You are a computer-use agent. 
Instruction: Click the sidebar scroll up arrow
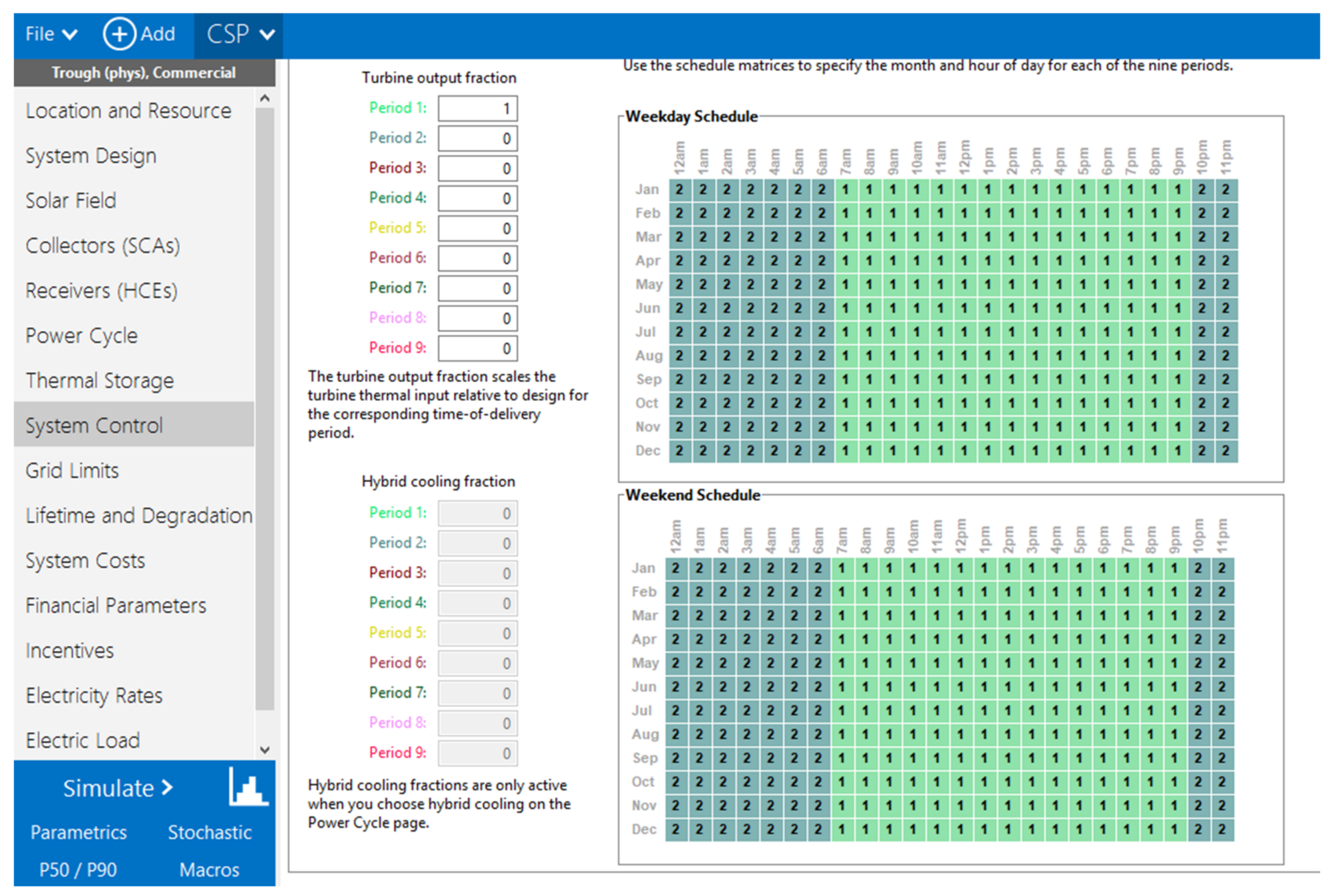[265, 98]
